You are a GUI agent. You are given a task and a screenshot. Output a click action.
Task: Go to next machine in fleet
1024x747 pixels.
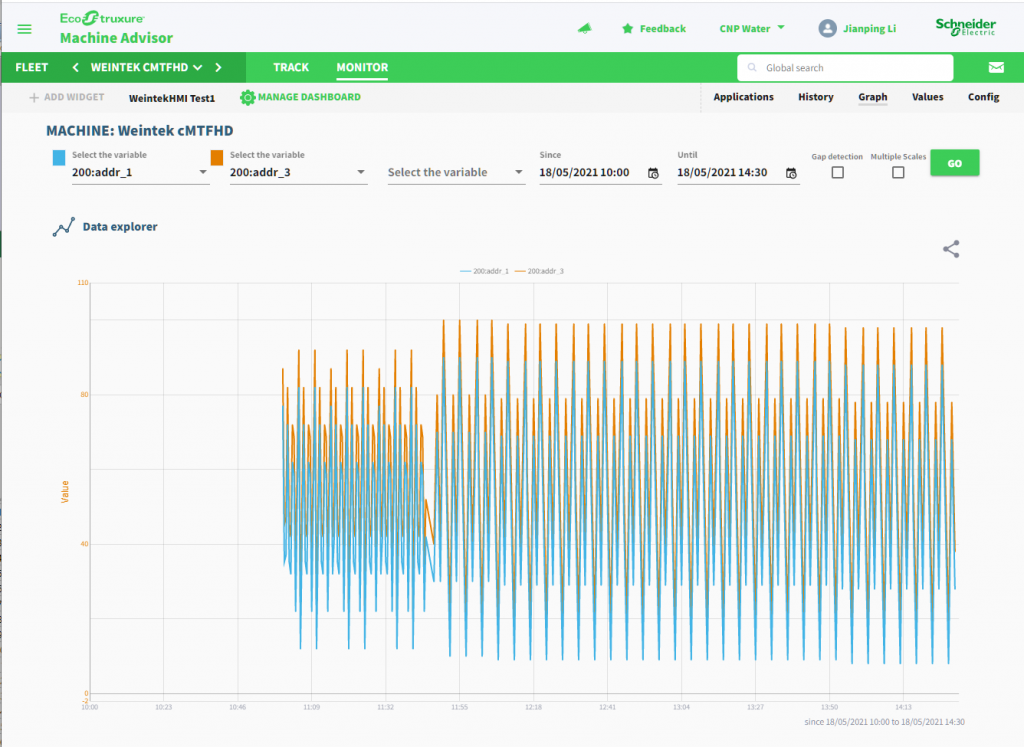click(x=218, y=67)
